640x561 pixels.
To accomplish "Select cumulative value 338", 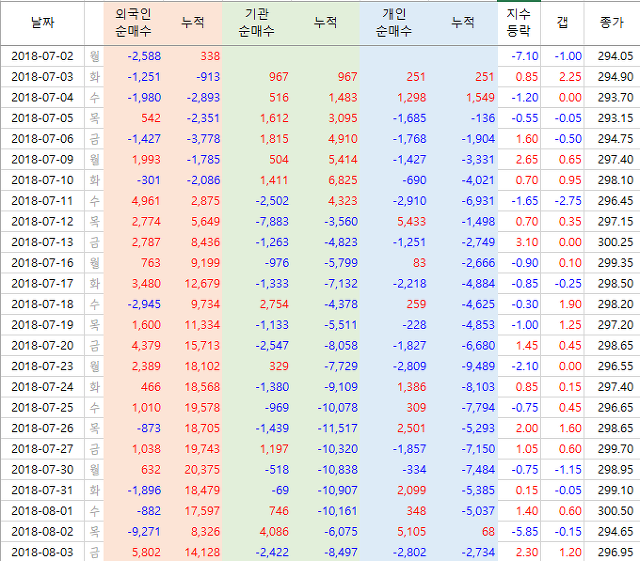I will (x=210, y=56).
